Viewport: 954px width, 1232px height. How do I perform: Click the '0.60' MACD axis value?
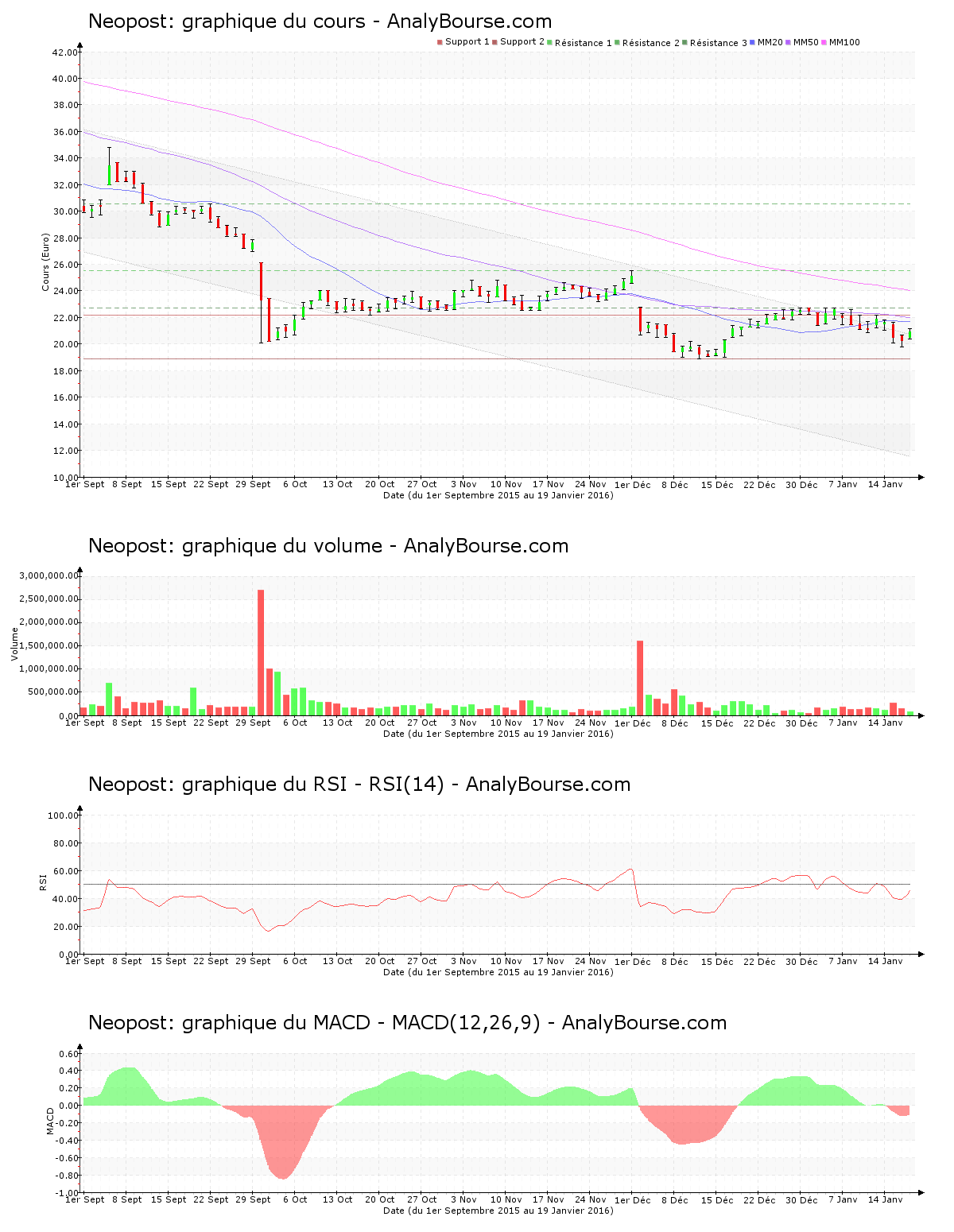click(x=70, y=1054)
